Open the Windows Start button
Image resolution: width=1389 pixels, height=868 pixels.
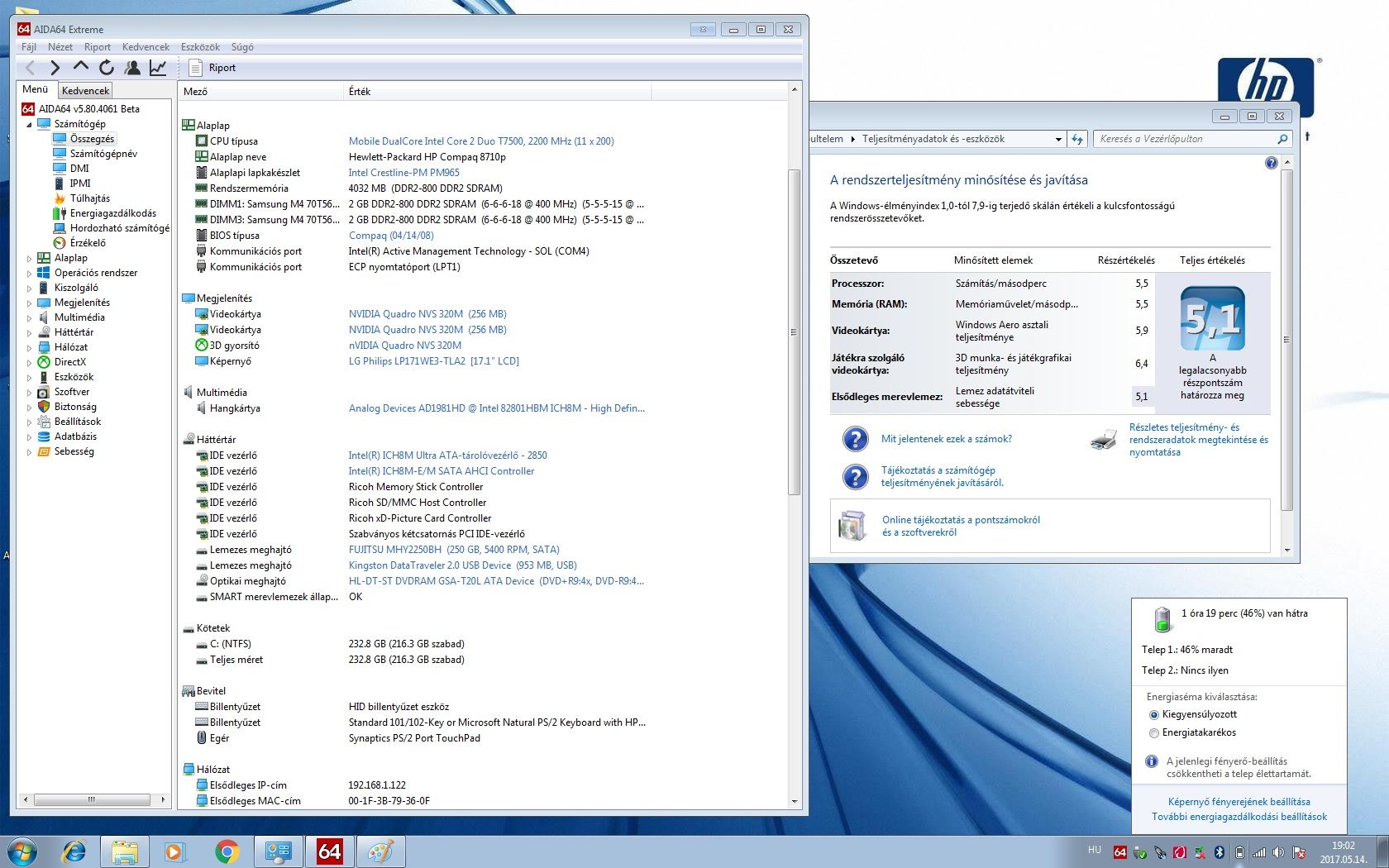[22, 851]
